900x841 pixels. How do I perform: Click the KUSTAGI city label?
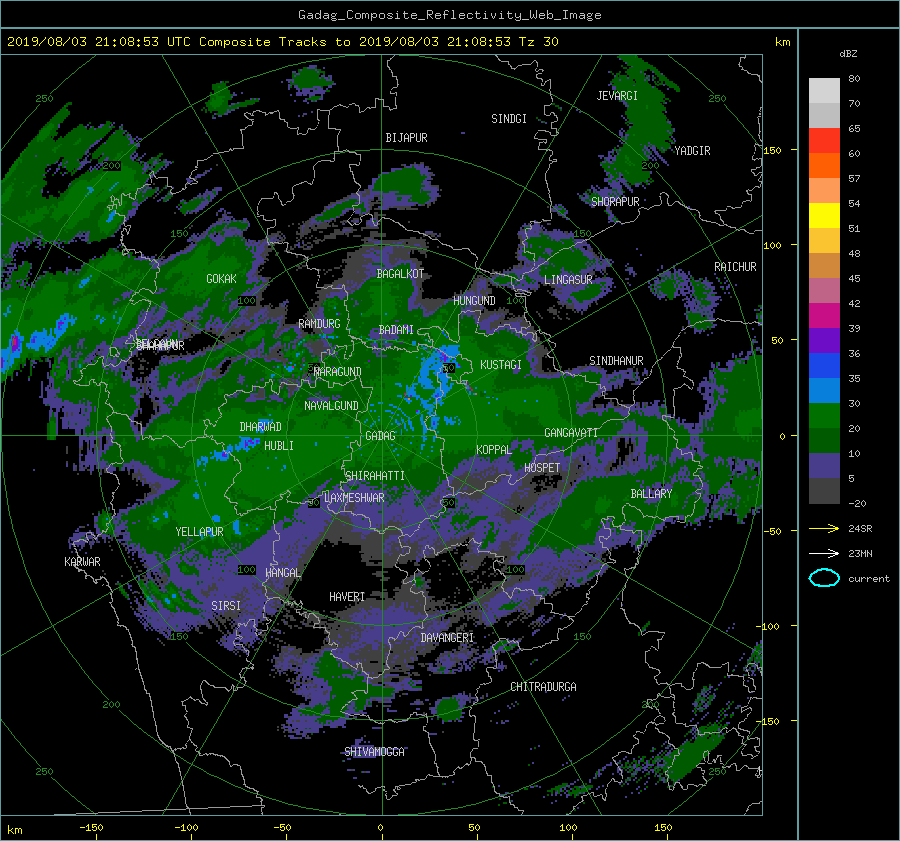[501, 365]
